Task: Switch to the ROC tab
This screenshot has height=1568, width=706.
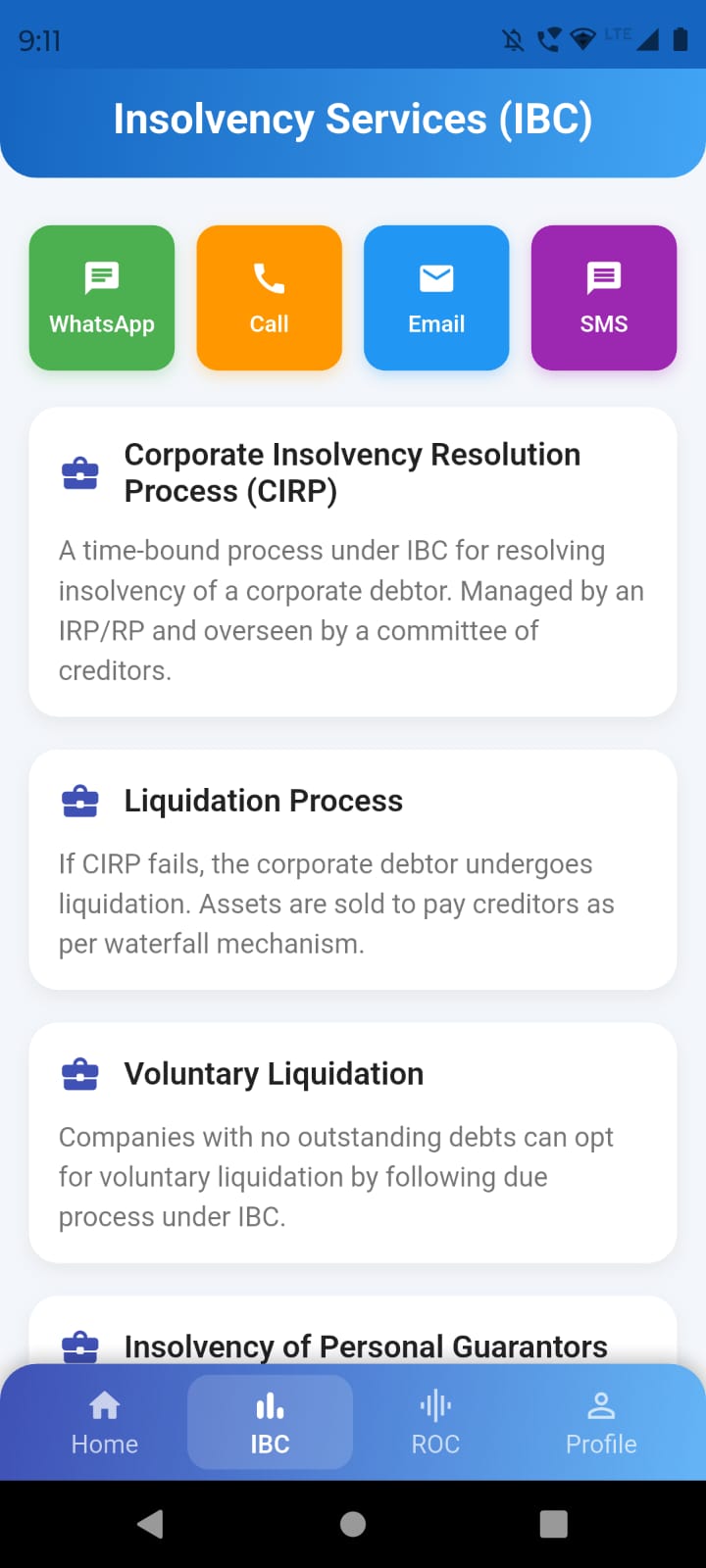Action: [435, 1422]
